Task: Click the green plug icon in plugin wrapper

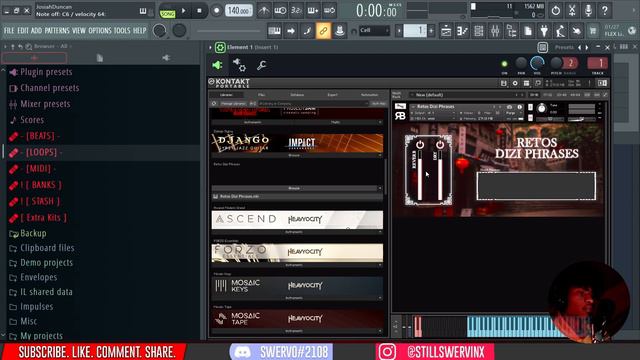Action: point(217,65)
